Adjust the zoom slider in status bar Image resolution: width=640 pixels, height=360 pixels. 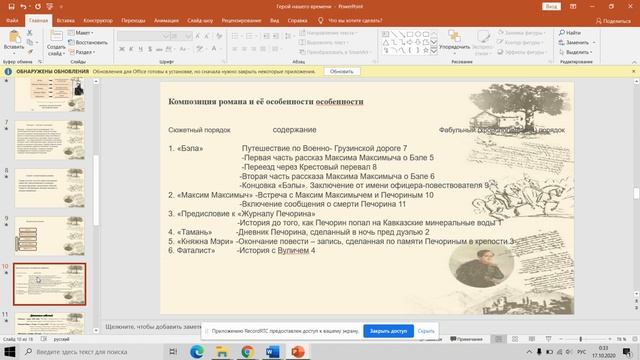[x=580, y=339]
